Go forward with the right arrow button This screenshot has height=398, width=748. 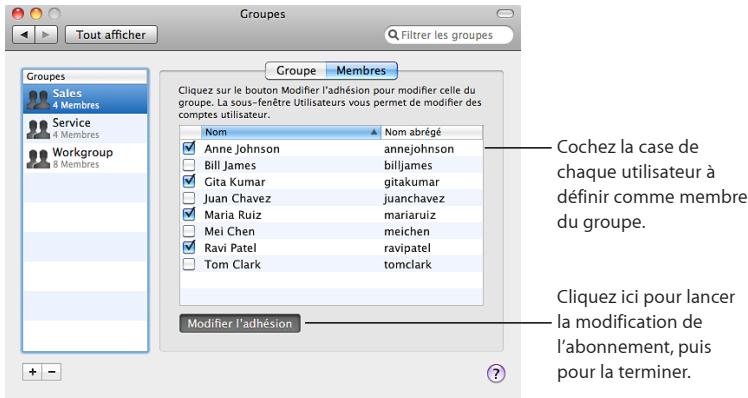coord(46,35)
